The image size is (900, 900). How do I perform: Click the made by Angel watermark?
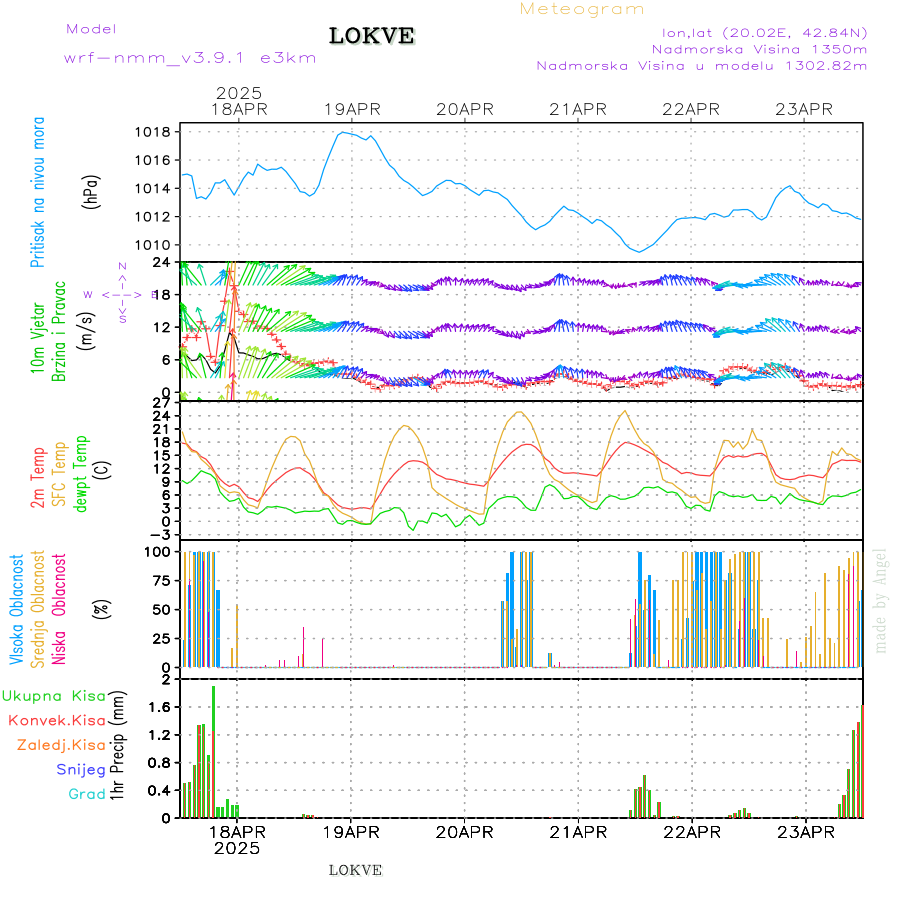click(881, 600)
